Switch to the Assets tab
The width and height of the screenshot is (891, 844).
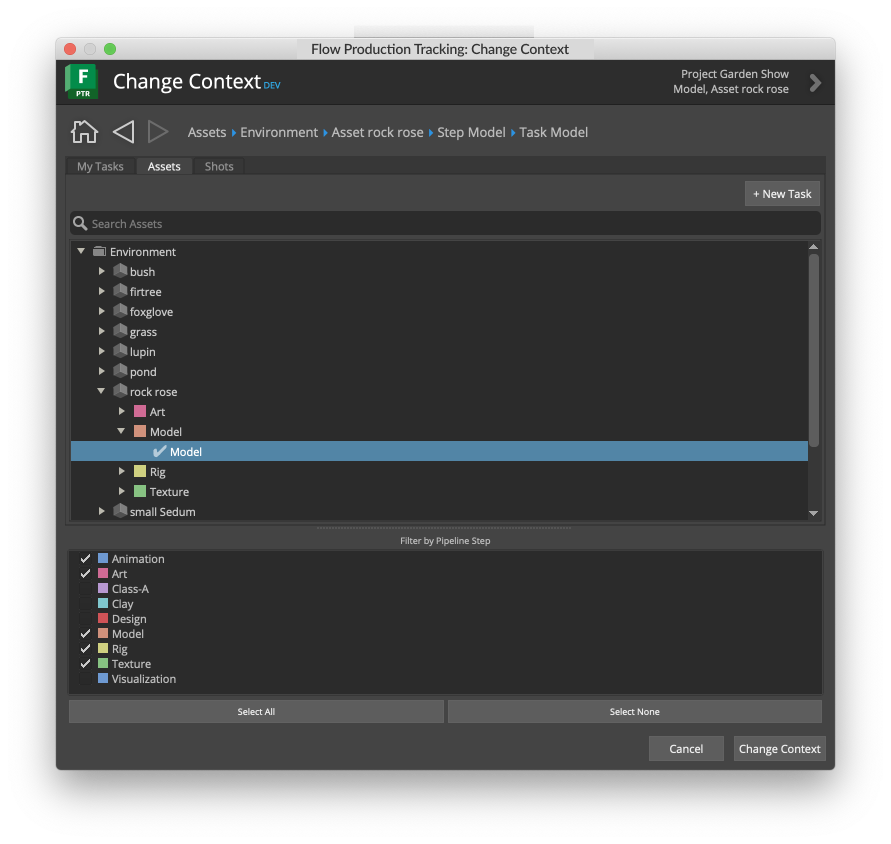[164, 166]
